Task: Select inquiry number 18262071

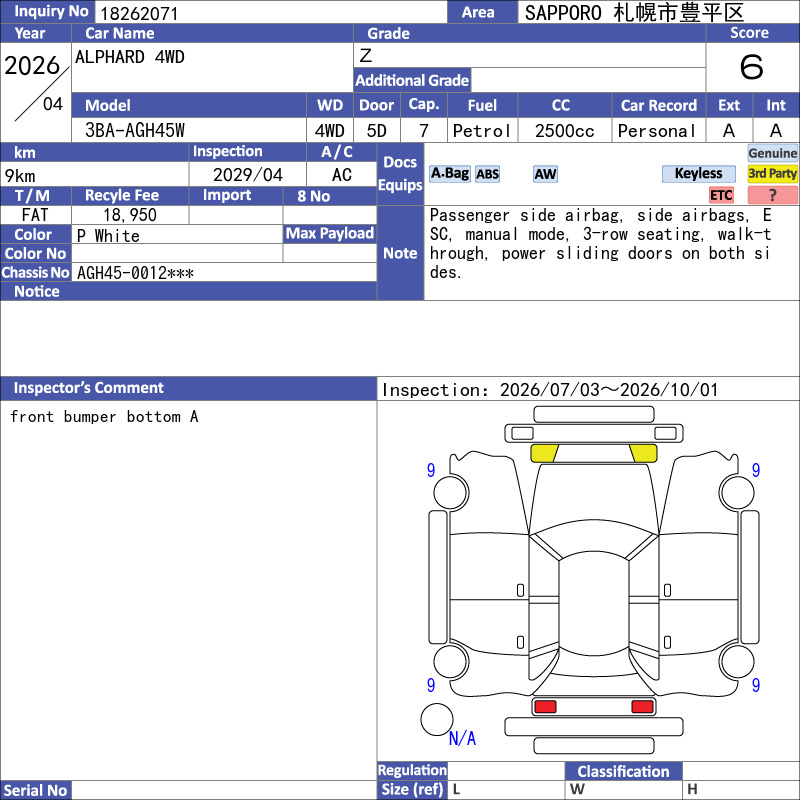Action: click(139, 13)
